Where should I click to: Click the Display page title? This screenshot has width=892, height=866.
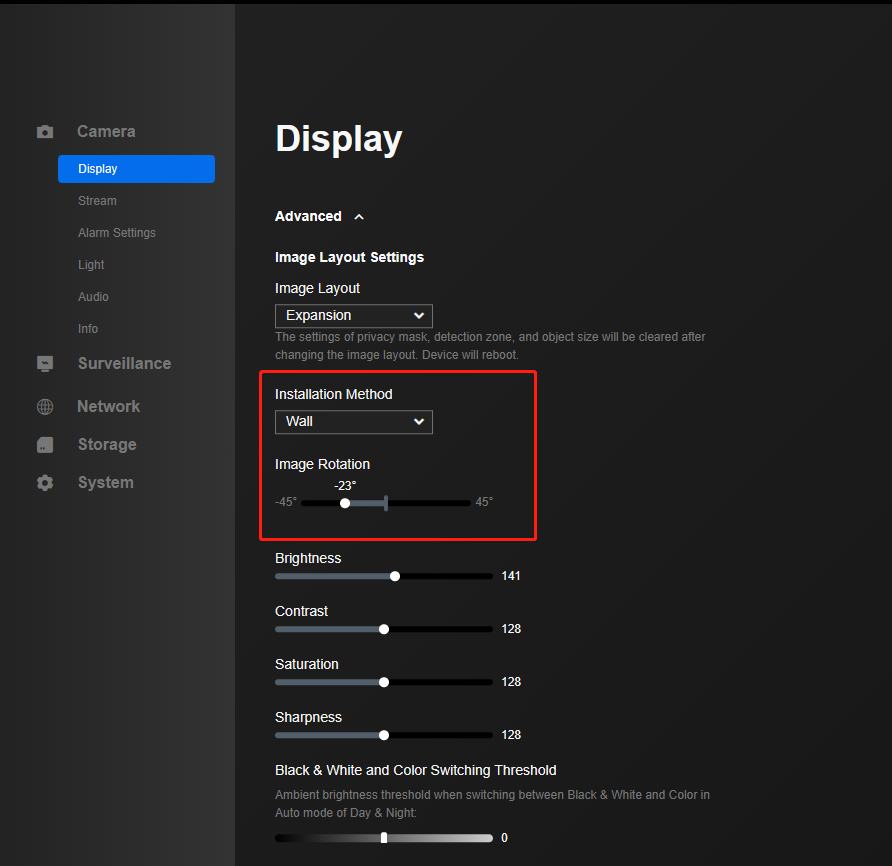pyautogui.click(x=338, y=138)
